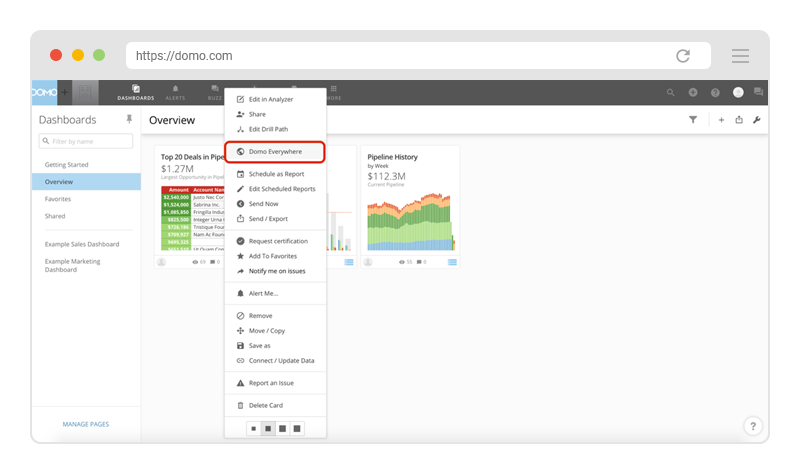Open the user profile avatar in header
This screenshot has width=800, height=474.
point(738,92)
